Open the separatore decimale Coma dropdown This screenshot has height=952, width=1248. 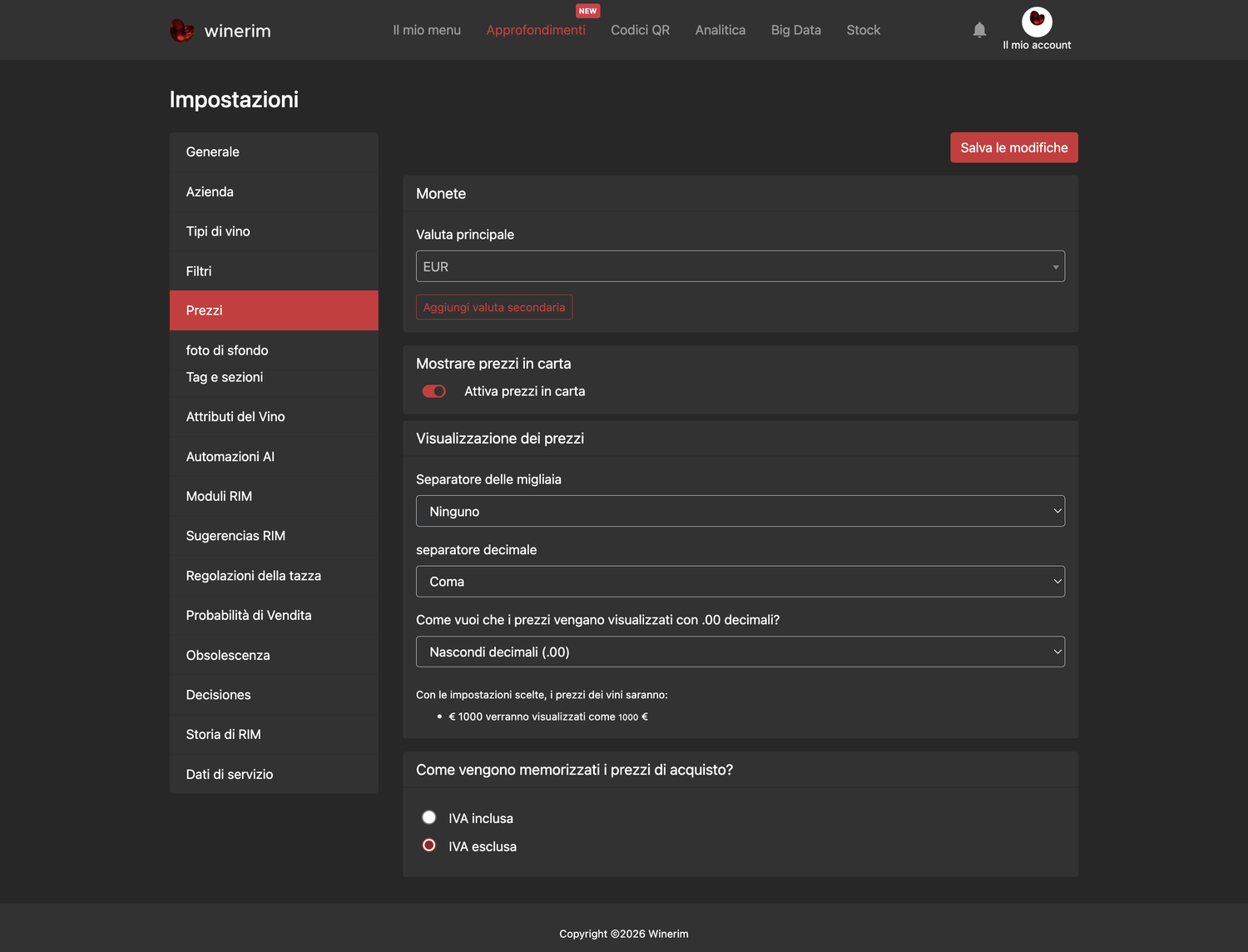point(740,582)
